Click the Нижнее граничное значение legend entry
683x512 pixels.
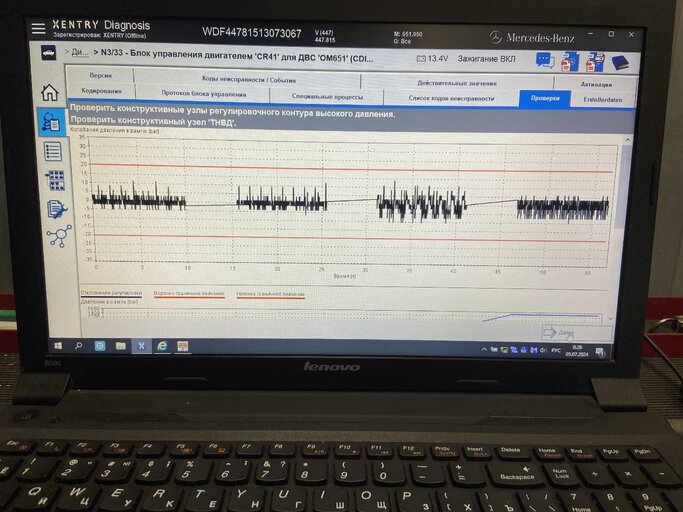point(270,295)
